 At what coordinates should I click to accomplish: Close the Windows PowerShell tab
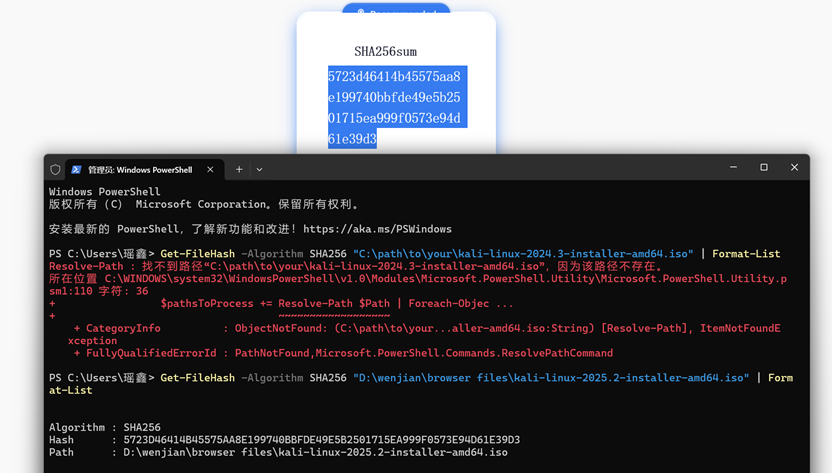click(210, 169)
